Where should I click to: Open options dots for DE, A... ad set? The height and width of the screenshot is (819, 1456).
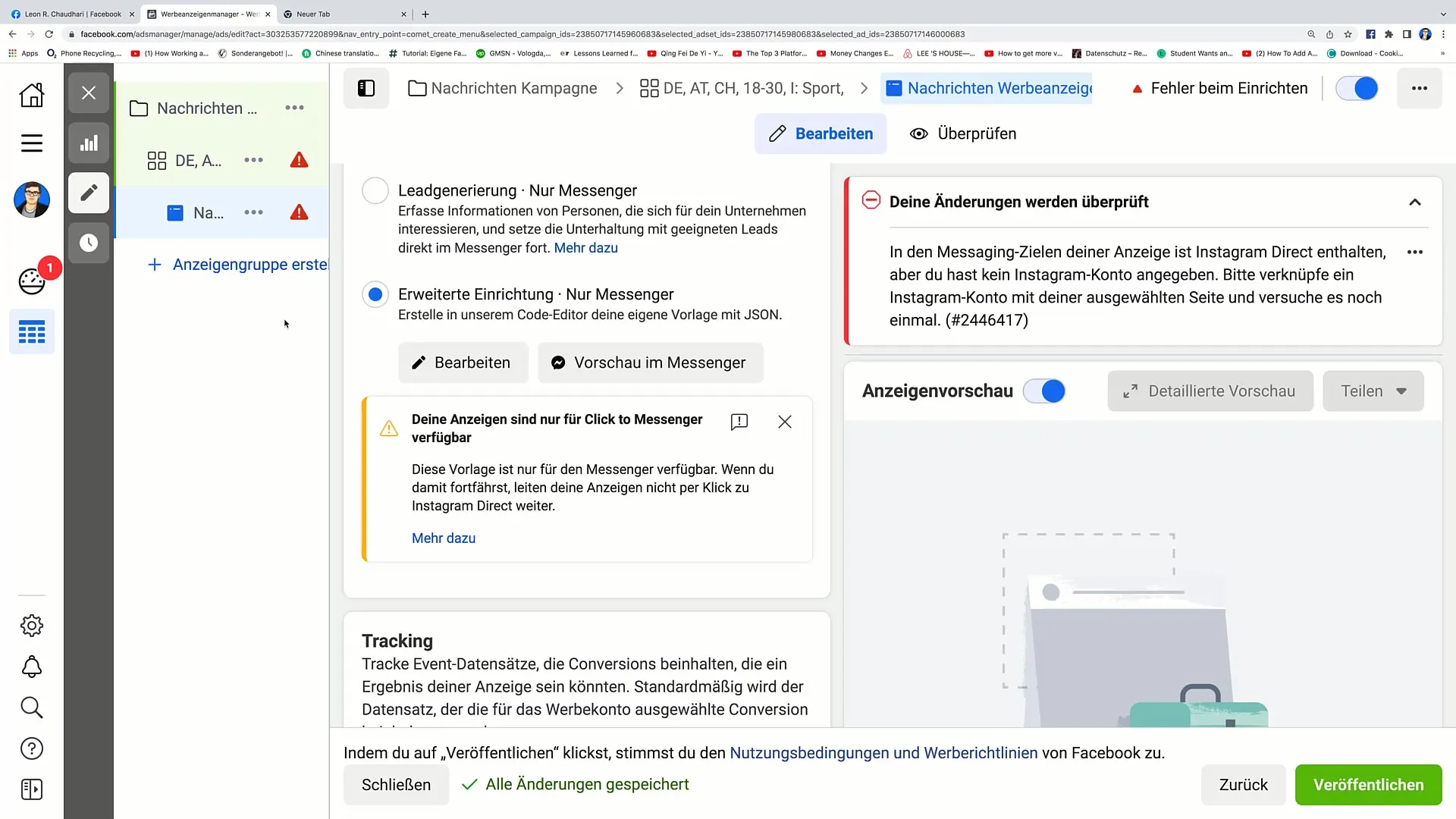coord(254,160)
